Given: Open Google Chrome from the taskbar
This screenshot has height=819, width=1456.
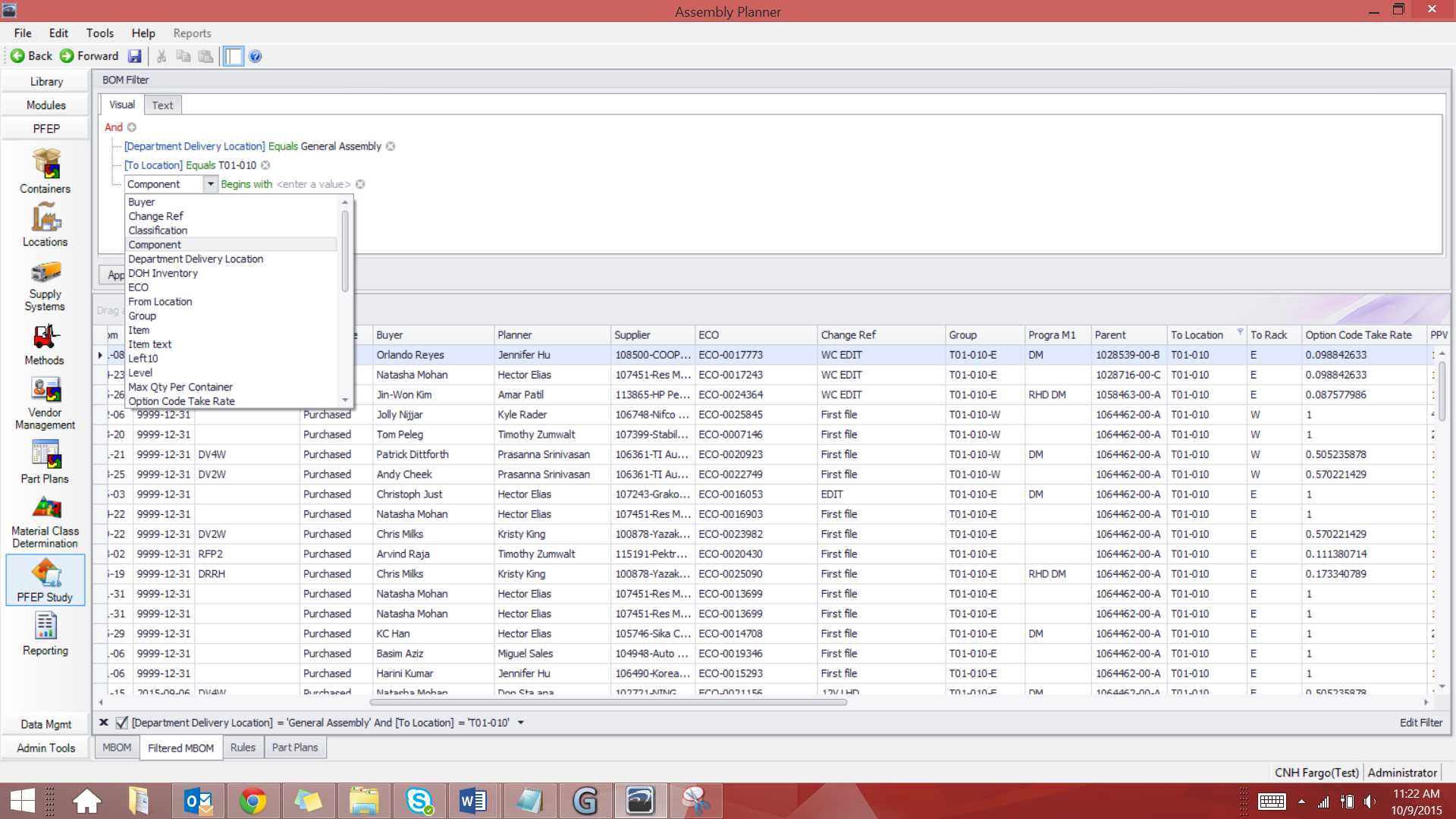Looking at the screenshot, I should [x=253, y=801].
